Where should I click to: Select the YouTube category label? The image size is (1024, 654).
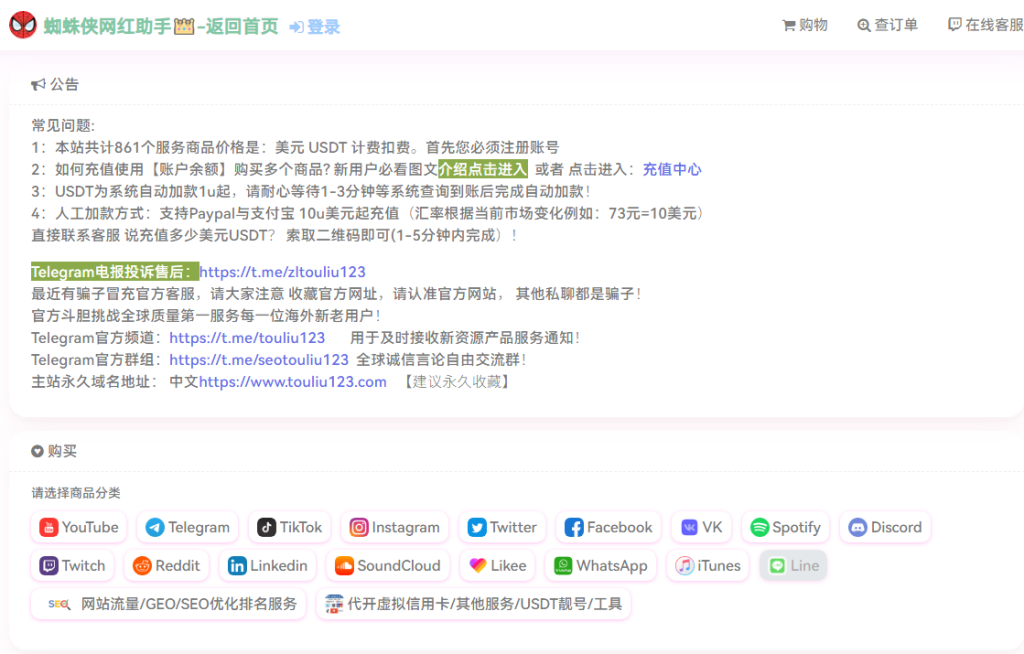pyautogui.click(x=90, y=527)
